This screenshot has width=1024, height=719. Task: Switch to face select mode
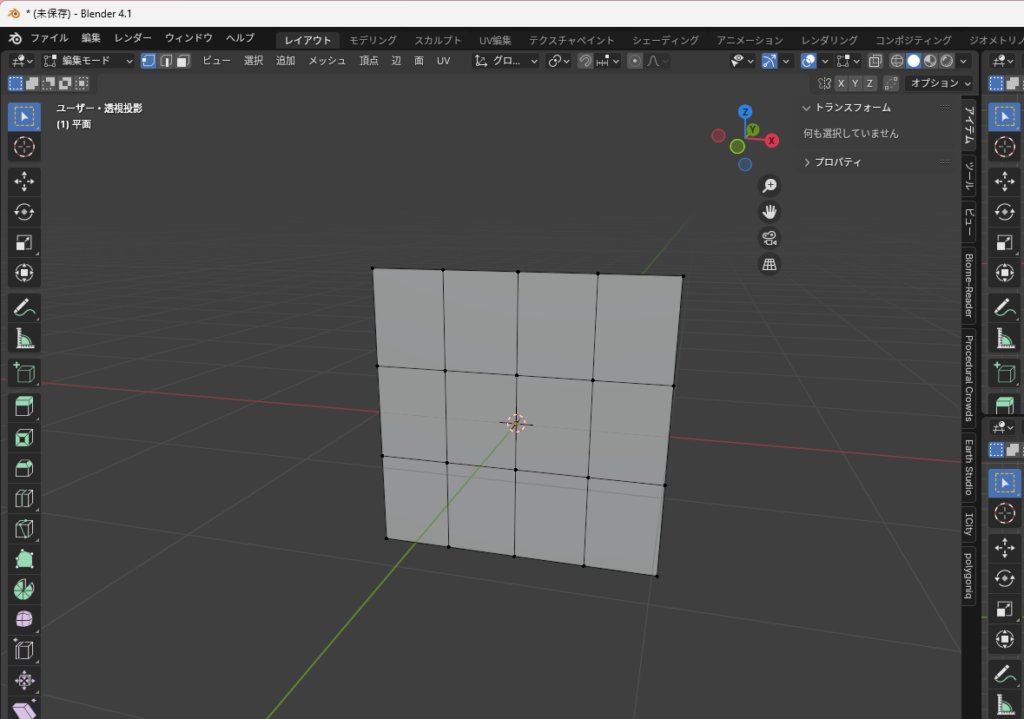click(182, 61)
